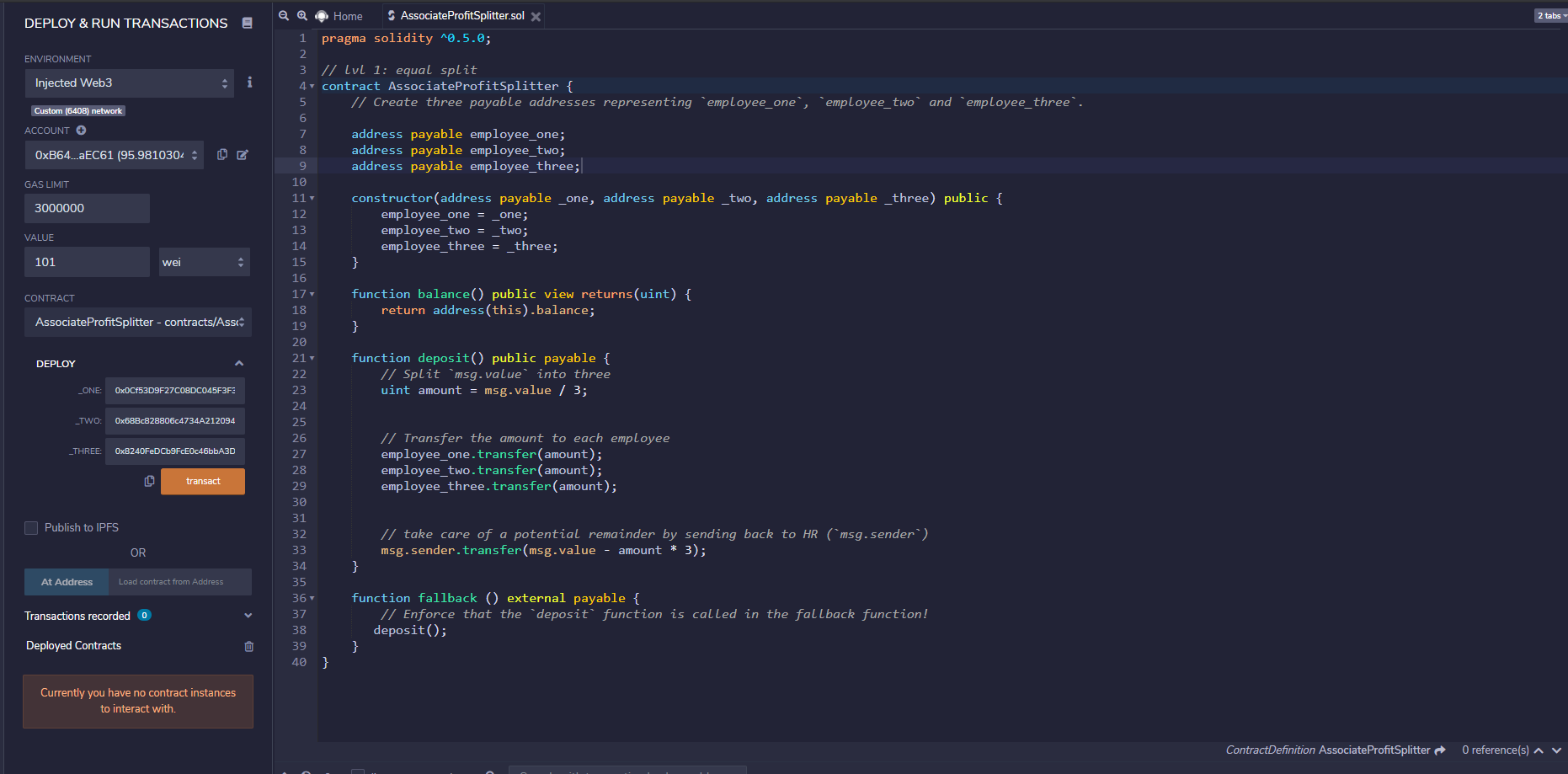The image size is (1568, 774).
Task: Click the gas limit input field
Action: [x=87, y=209]
